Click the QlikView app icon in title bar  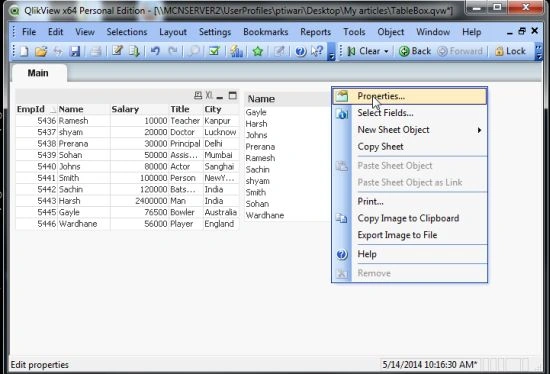point(15,11)
